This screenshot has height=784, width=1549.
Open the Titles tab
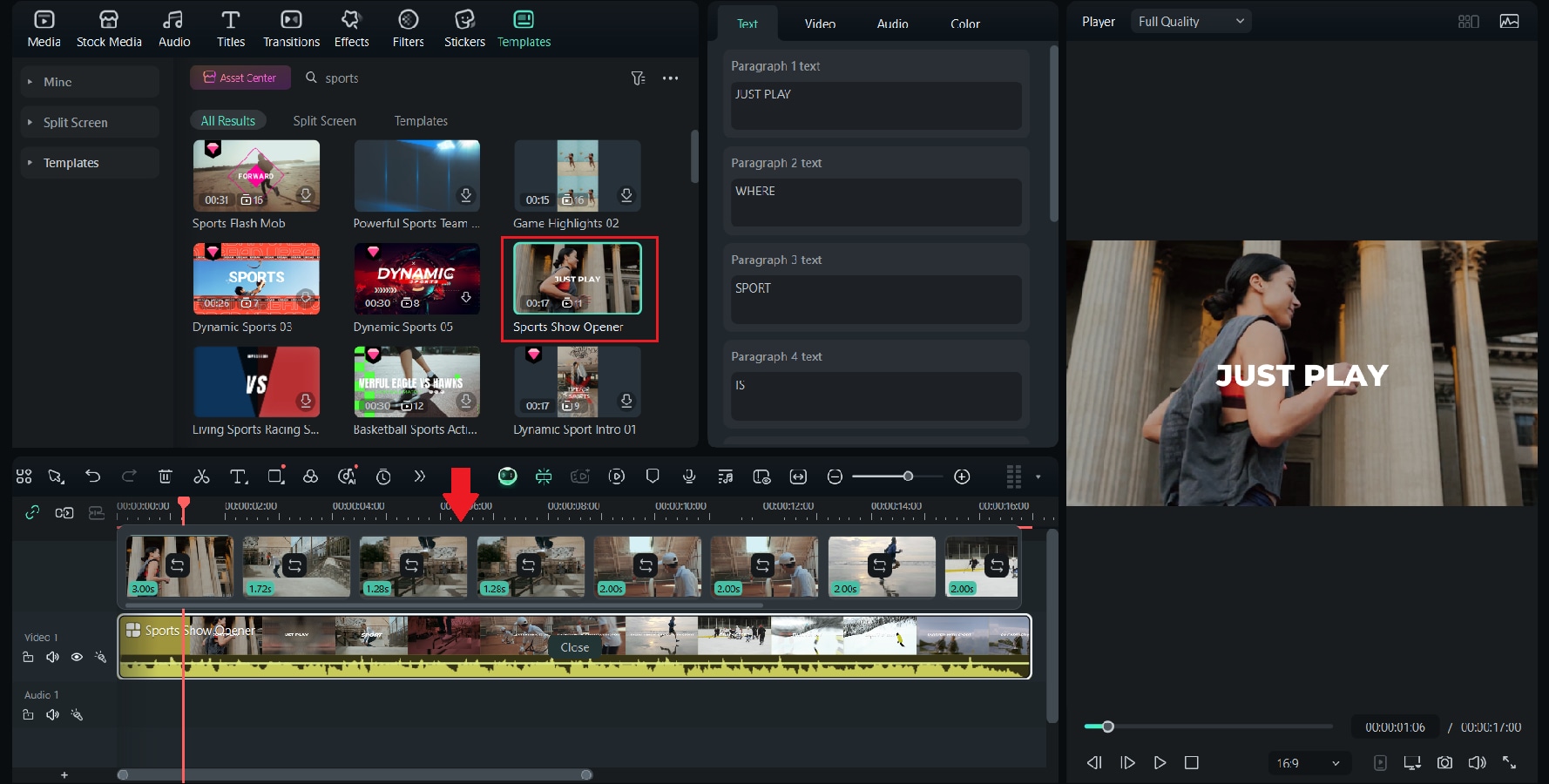coord(231,29)
